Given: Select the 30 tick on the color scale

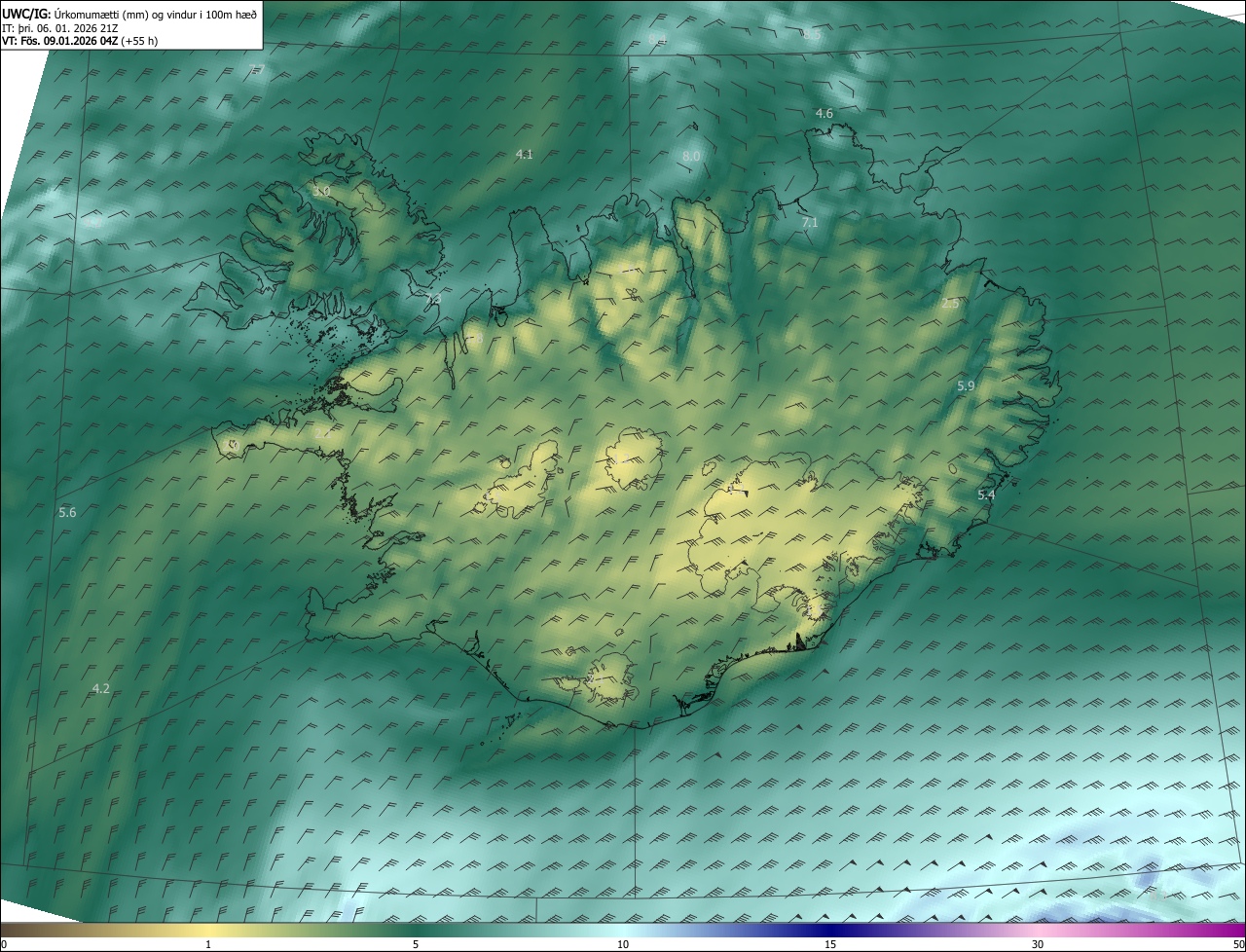Looking at the screenshot, I should (x=1038, y=945).
